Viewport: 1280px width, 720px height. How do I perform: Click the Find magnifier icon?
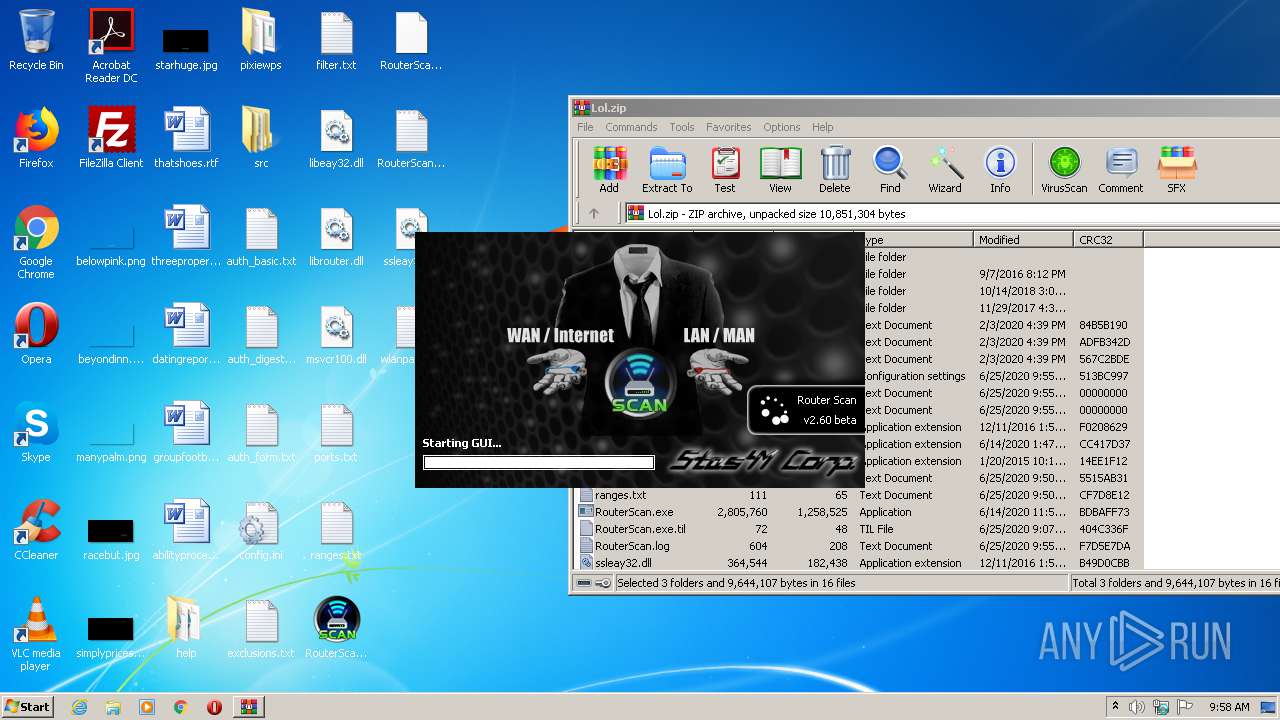pyautogui.click(x=890, y=169)
